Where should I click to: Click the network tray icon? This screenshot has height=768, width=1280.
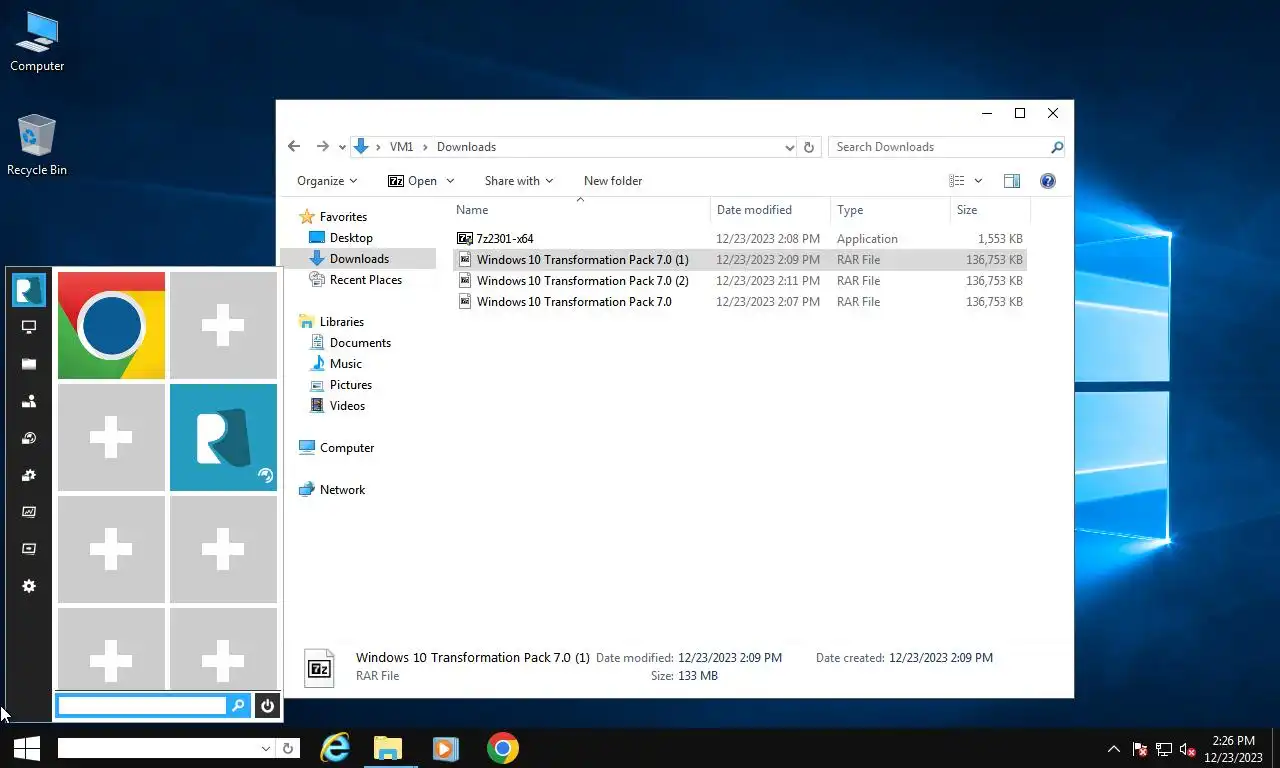(x=1164, y=749)
